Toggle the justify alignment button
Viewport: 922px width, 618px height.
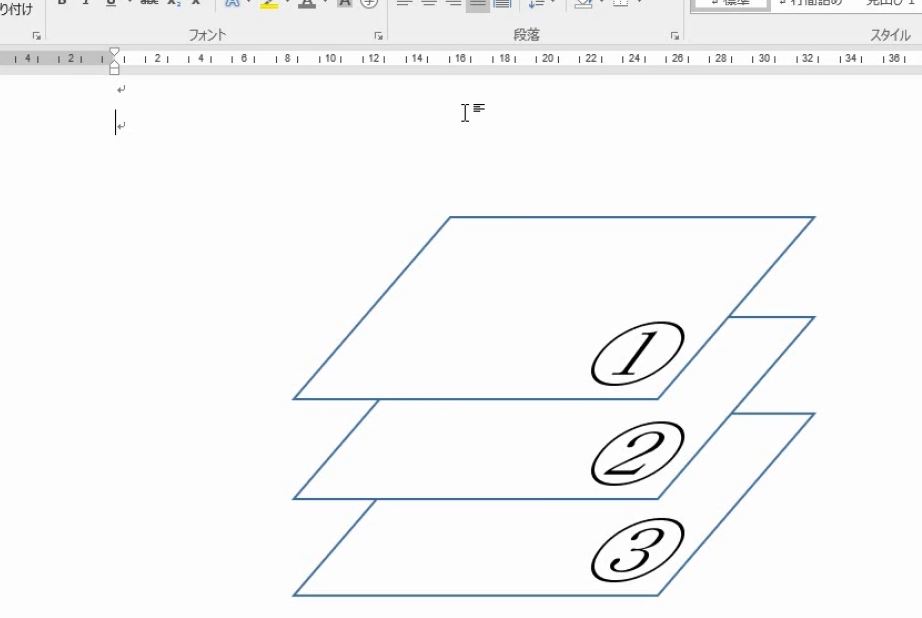tap(477, 4)
